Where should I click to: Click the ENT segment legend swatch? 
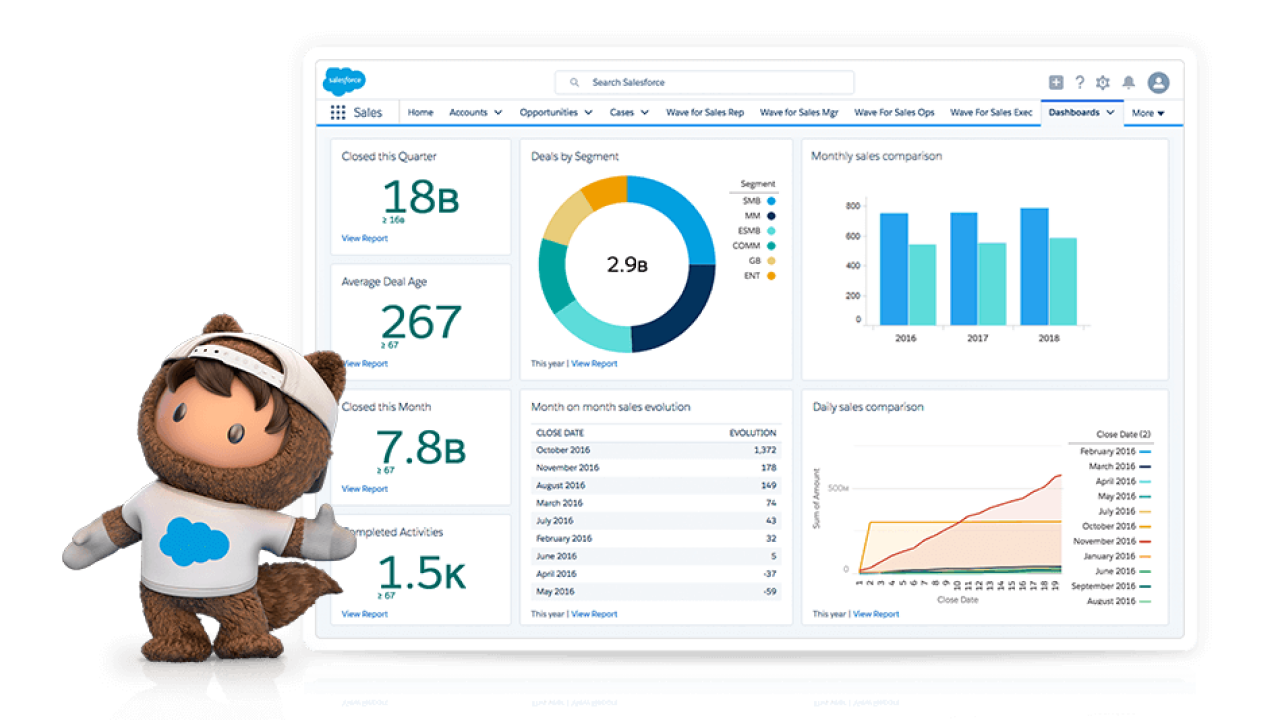click(x=771, y=276)
